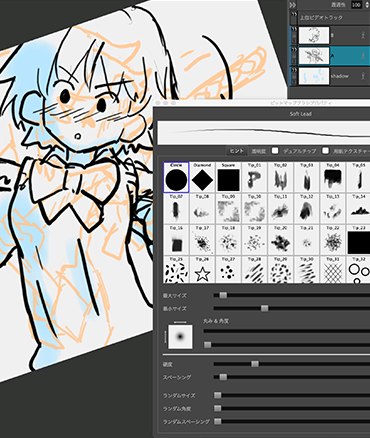This screenshot has width=370, height=438.
Task: Collapse the 上位ビデオトラック track chevron
Action: 294,14
